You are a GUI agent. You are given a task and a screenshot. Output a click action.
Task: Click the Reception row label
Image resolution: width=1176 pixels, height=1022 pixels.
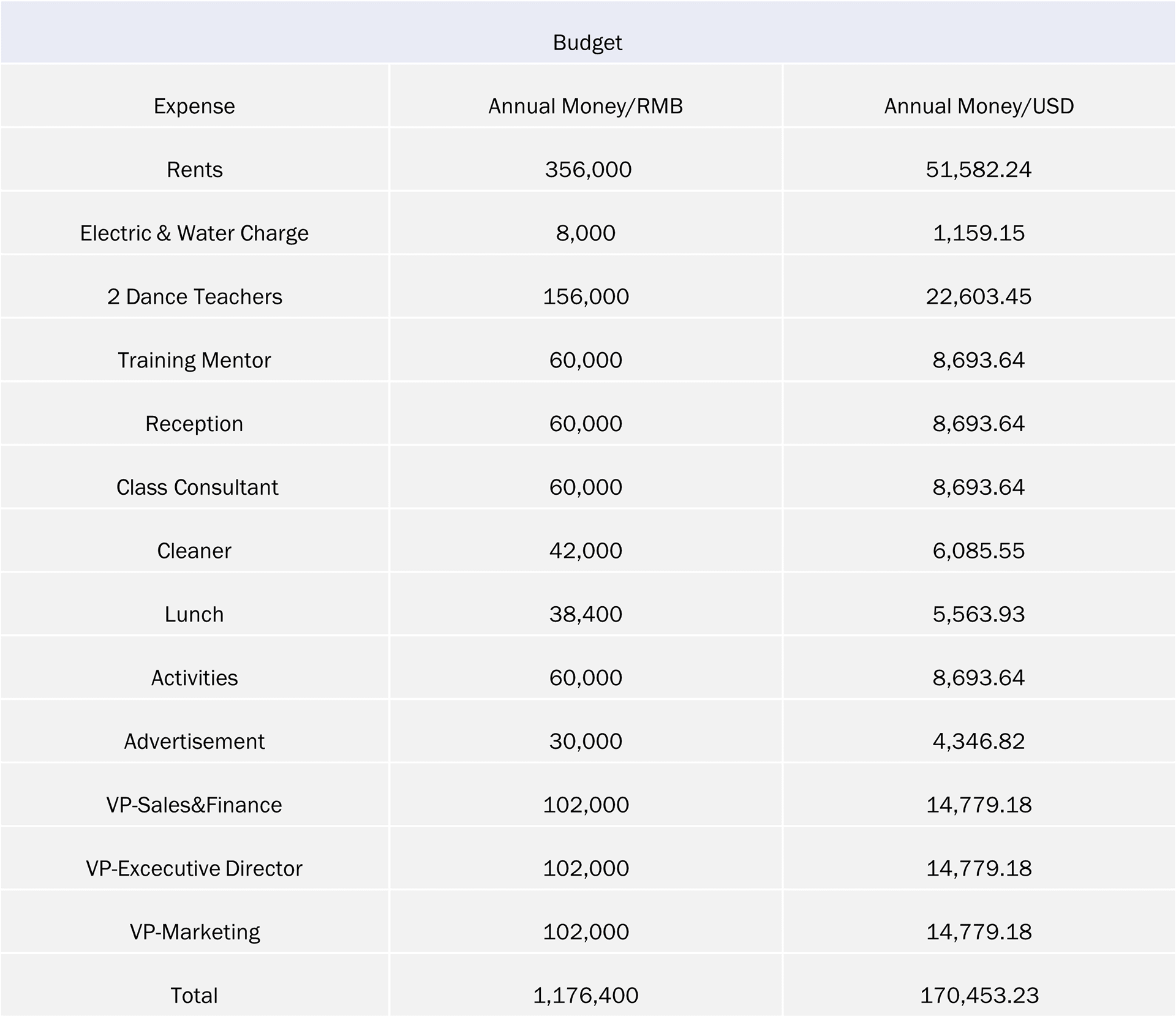coord(194,424)
